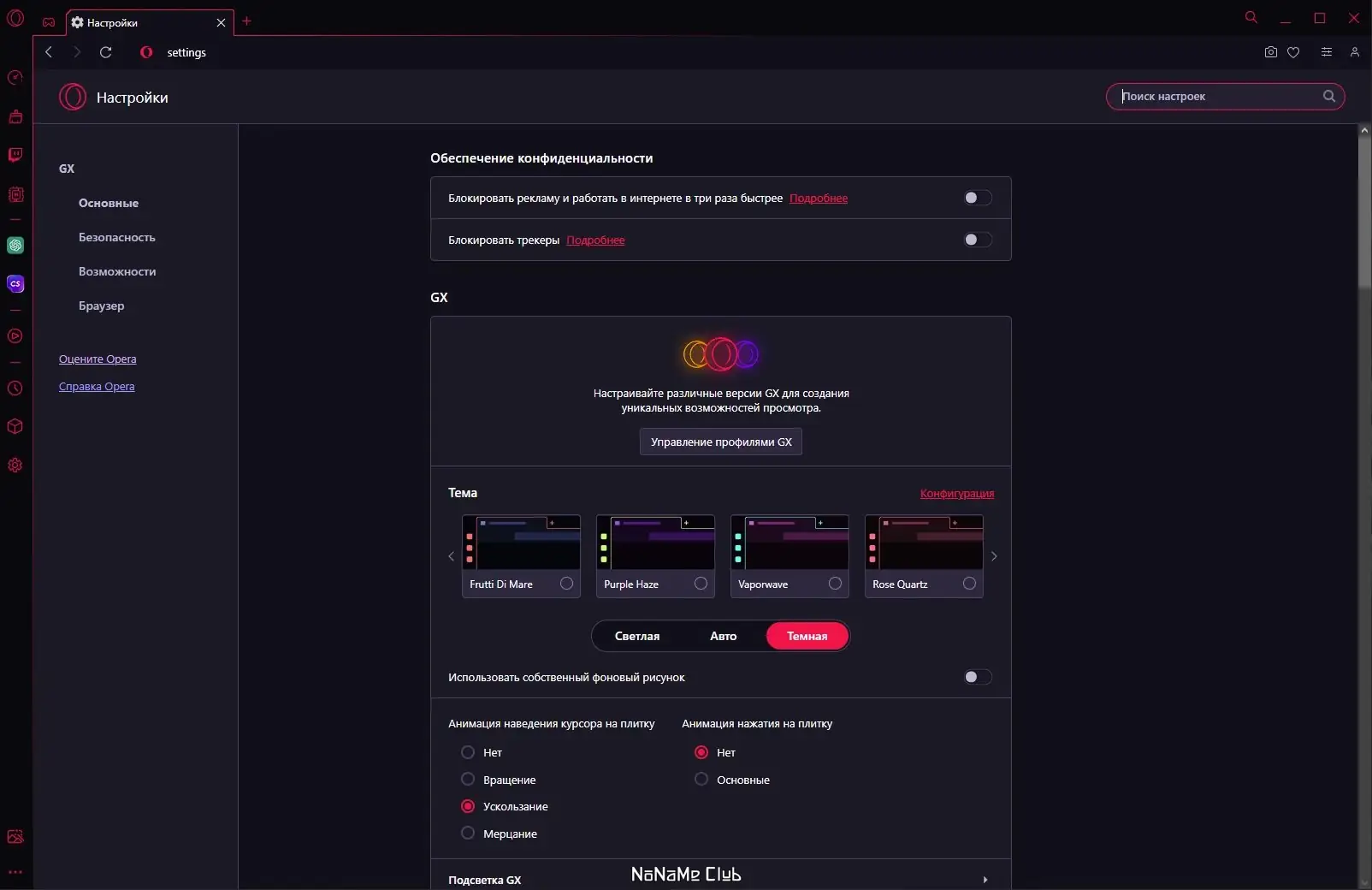Enable custom background image switch
Image resolution: width=1372 pixels, height=890 pixels.
pos(978,677)
